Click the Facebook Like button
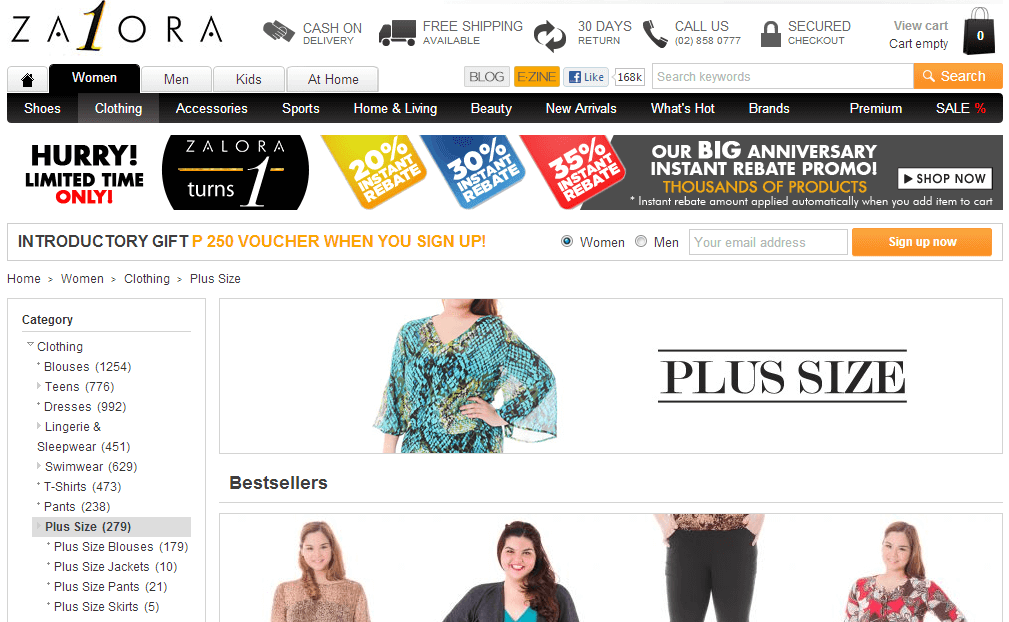The image size is (1009, 622). point(586,77)
